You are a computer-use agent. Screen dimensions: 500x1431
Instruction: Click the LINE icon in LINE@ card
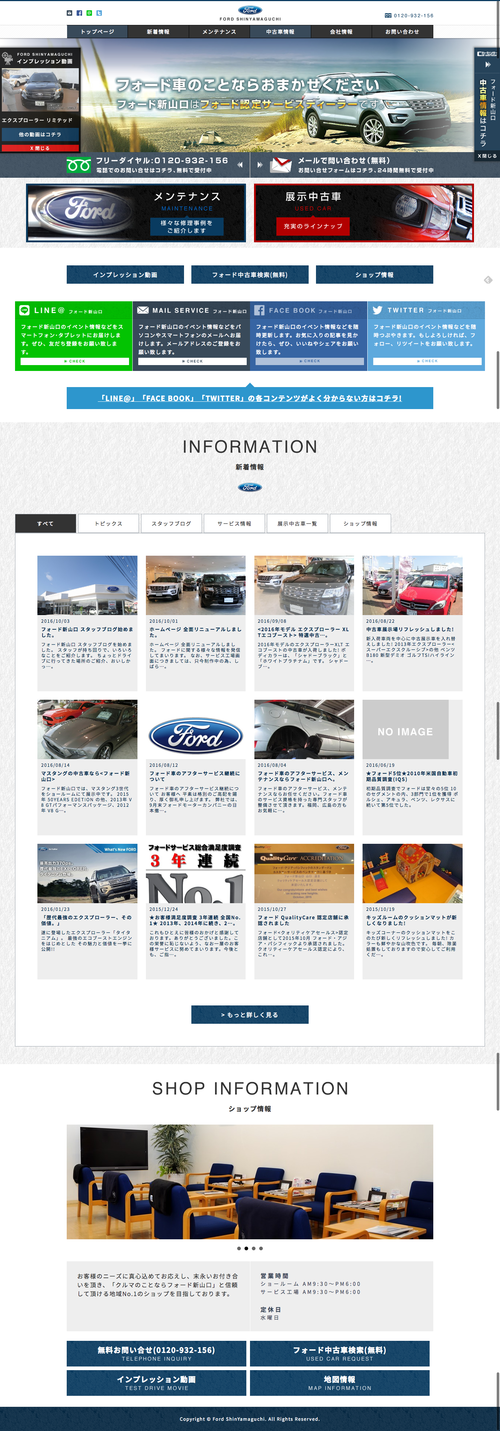pyautogui.click(x=25, y=311)
